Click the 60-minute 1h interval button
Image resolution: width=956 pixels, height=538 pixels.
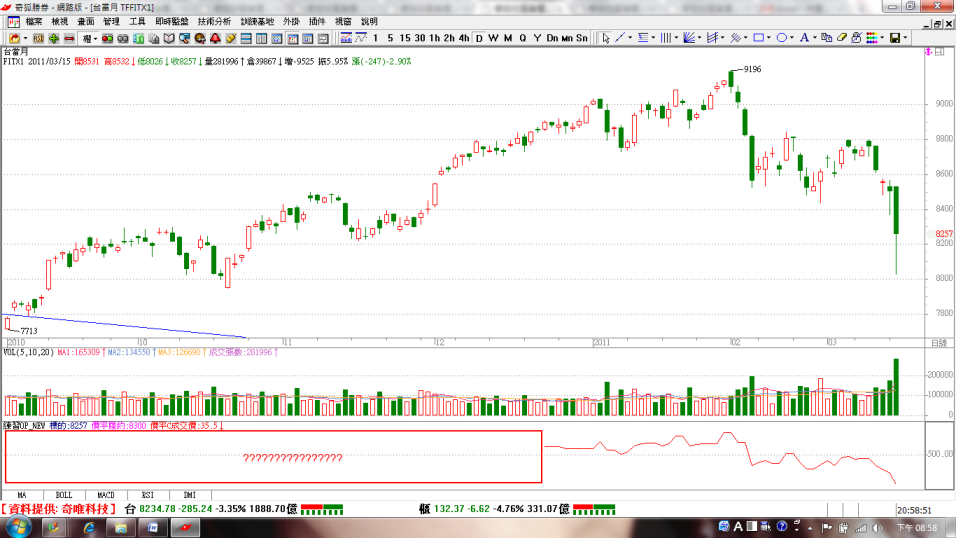click(x=434, y=38)
